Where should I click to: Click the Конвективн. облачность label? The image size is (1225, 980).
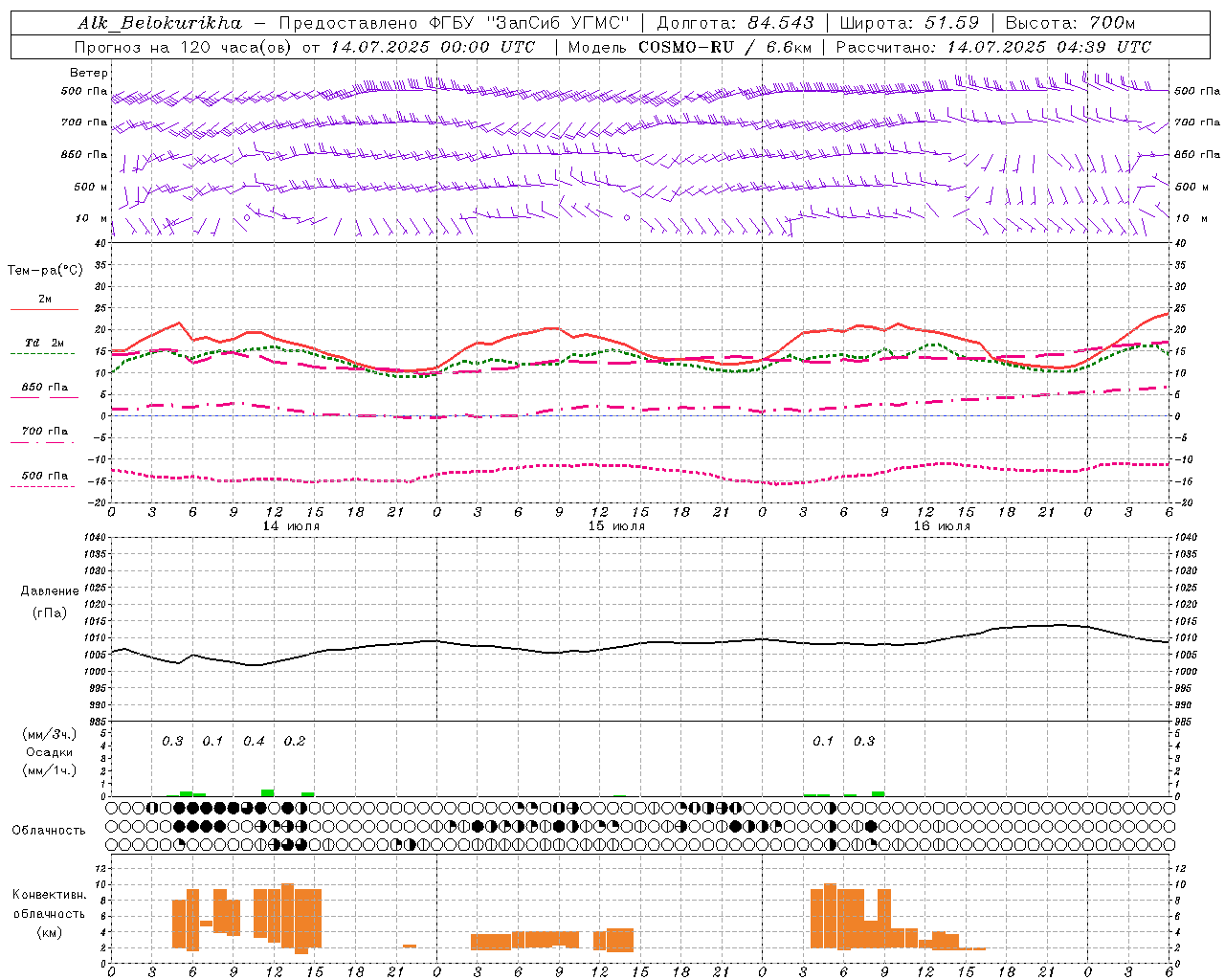coord(49,903)
